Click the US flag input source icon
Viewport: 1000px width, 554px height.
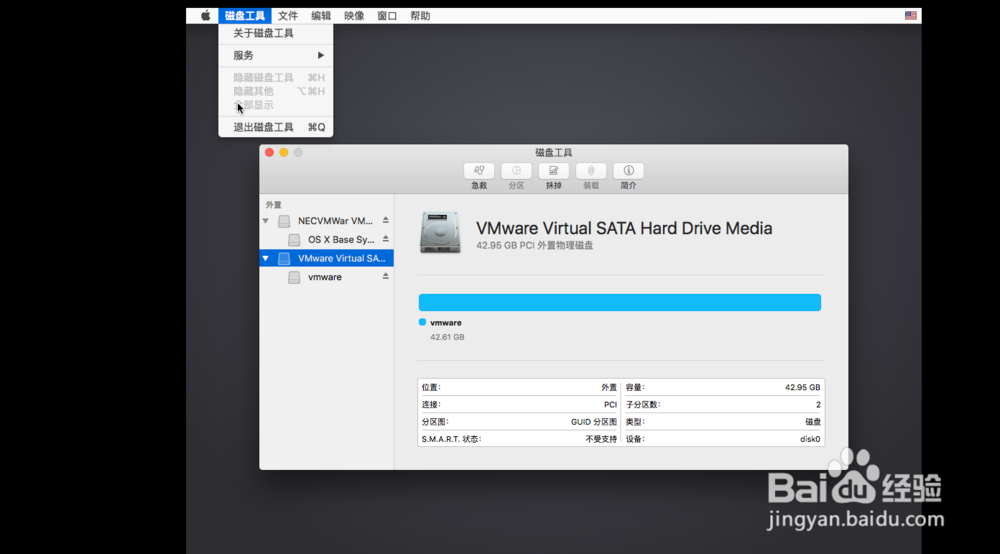[x=911, y=16]
